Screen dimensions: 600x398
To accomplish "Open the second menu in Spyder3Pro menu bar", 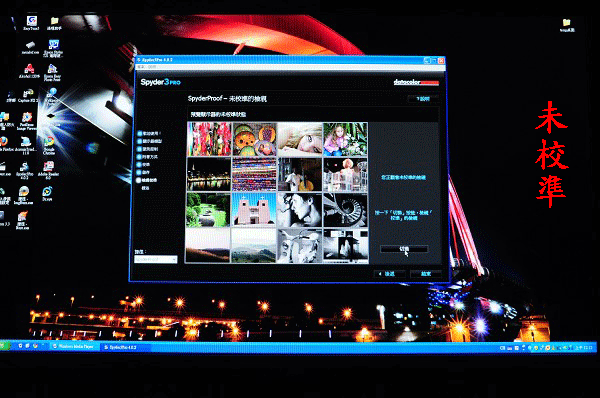I will coord(152,67).
